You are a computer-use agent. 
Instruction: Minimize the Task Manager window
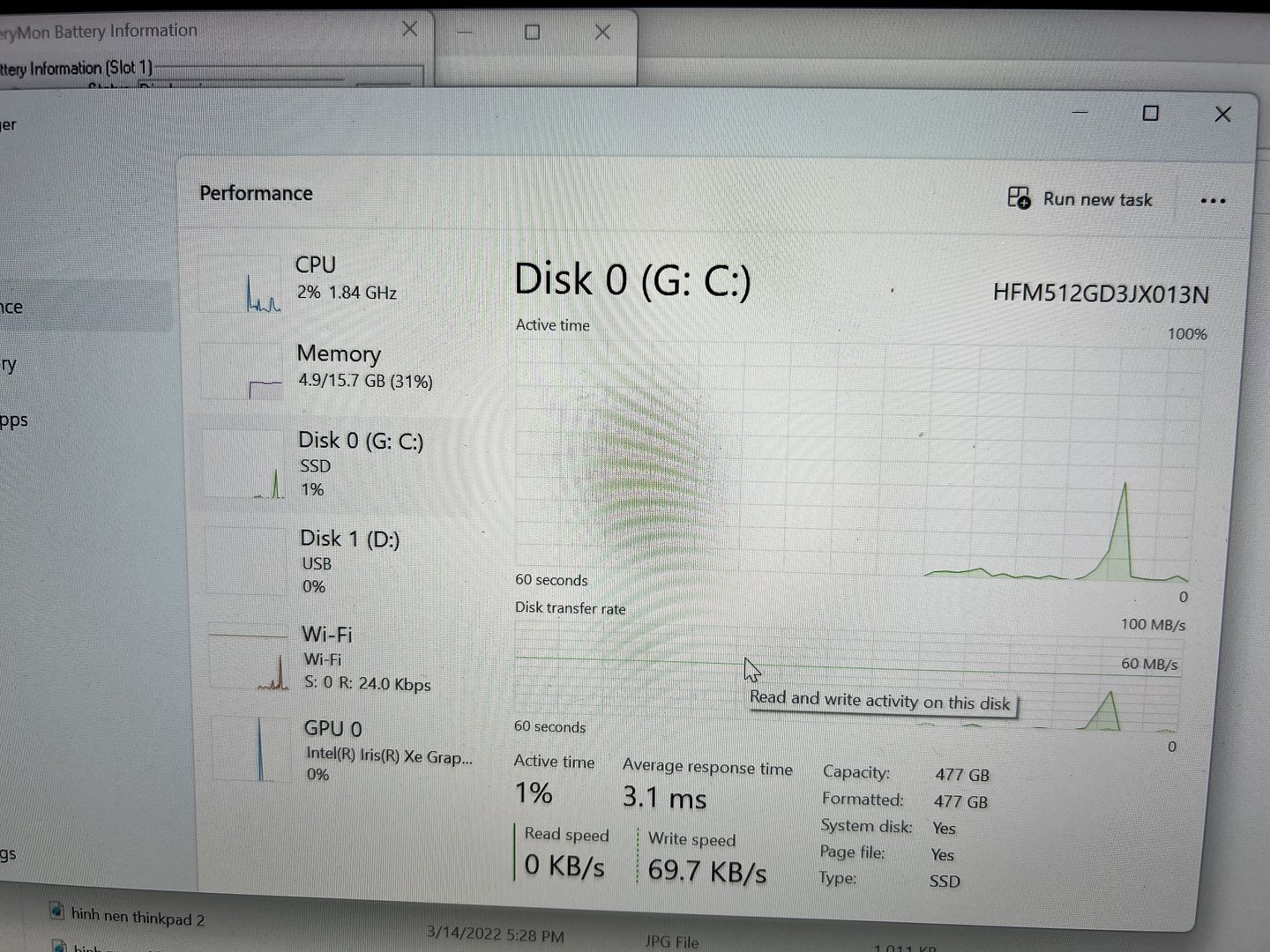coord(1080,113)
